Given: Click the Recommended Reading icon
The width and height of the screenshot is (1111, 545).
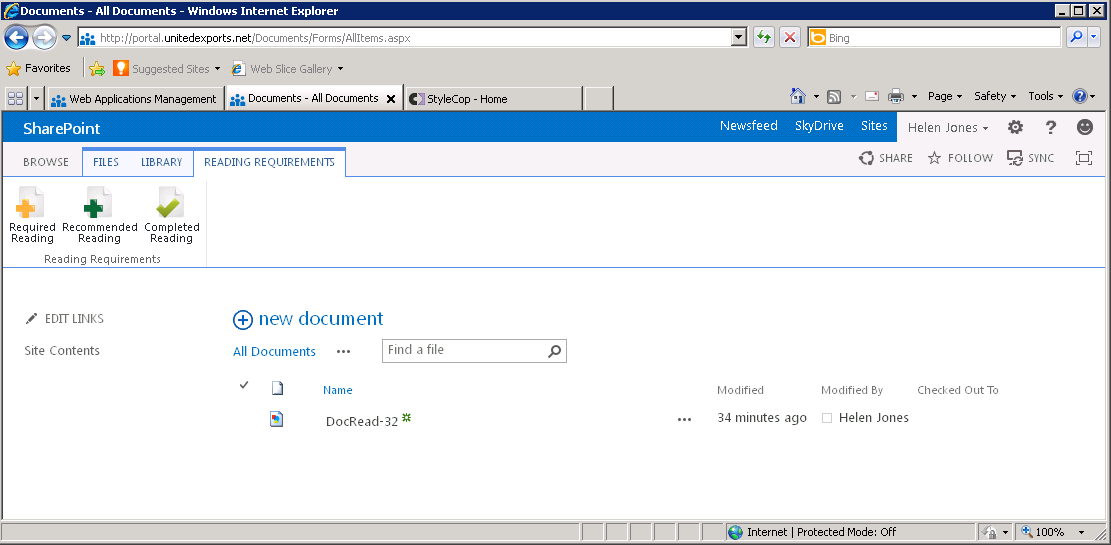Looking at the screenshot, I should click(97, 203).
